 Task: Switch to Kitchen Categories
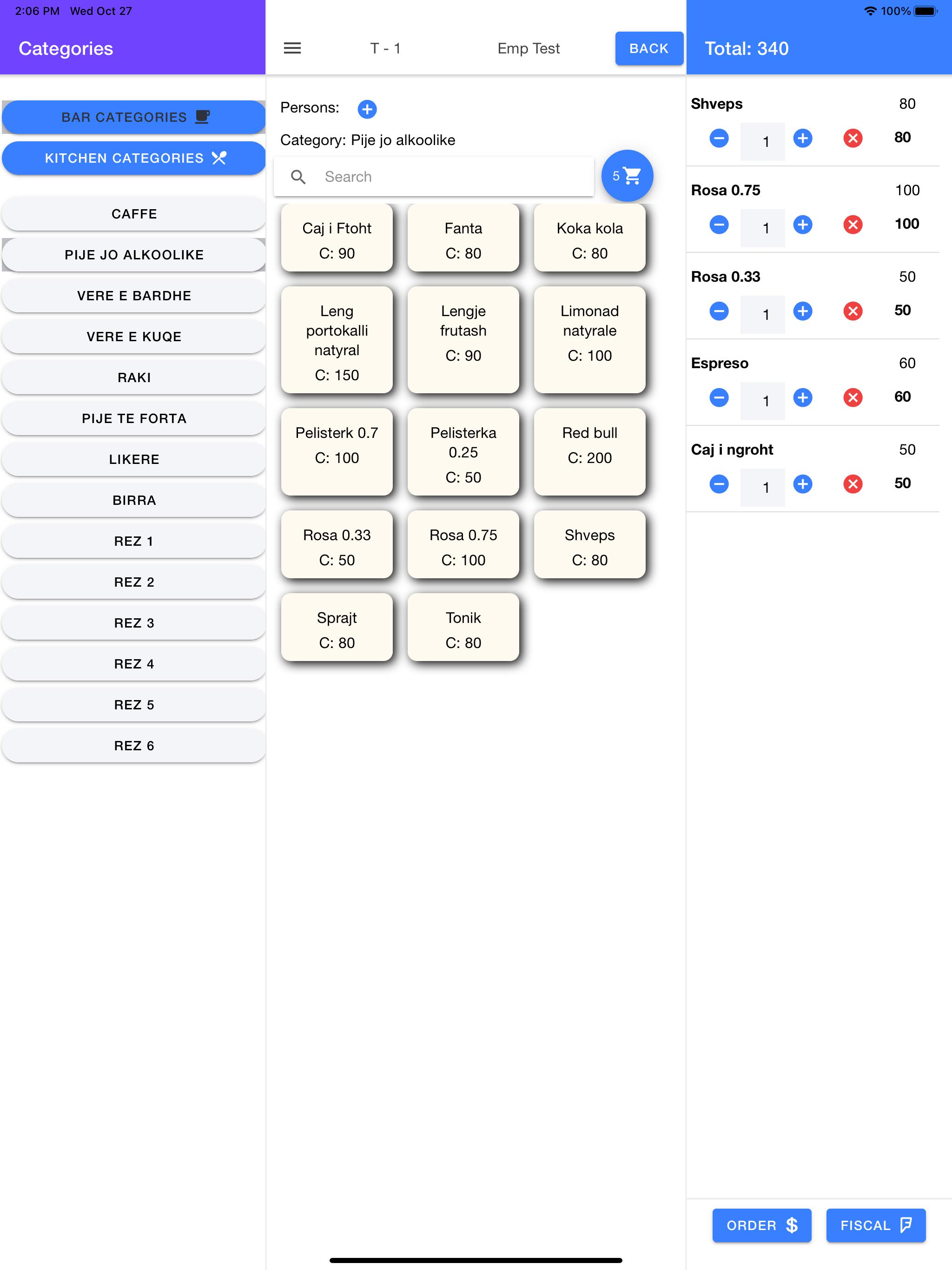coord(134,158)
